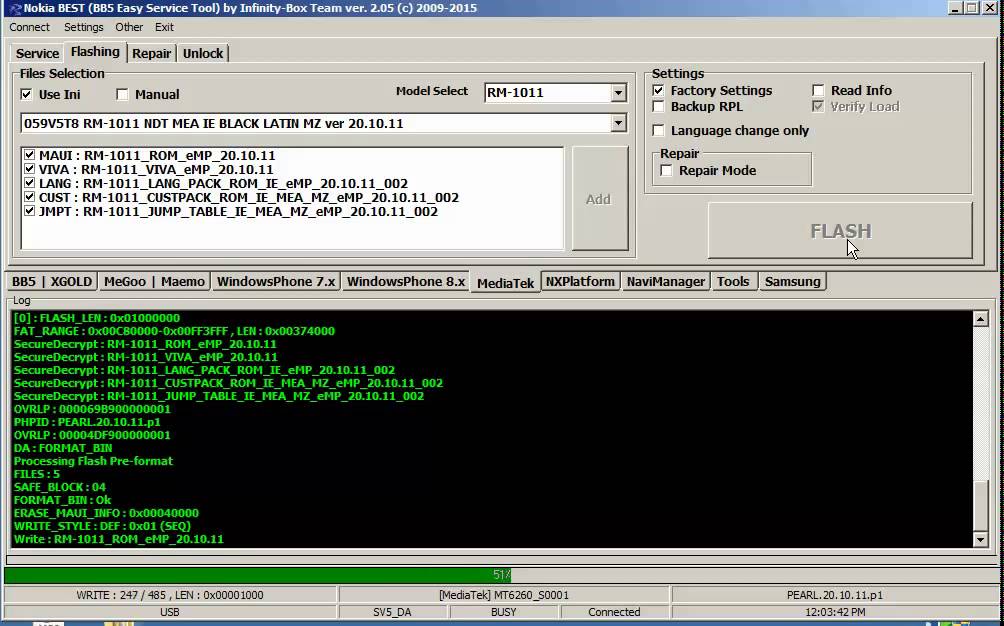Click the log scrollbar down arrow
This screenshot has height=626, width=1004.
pyautogui.click(x=980, y=540)
